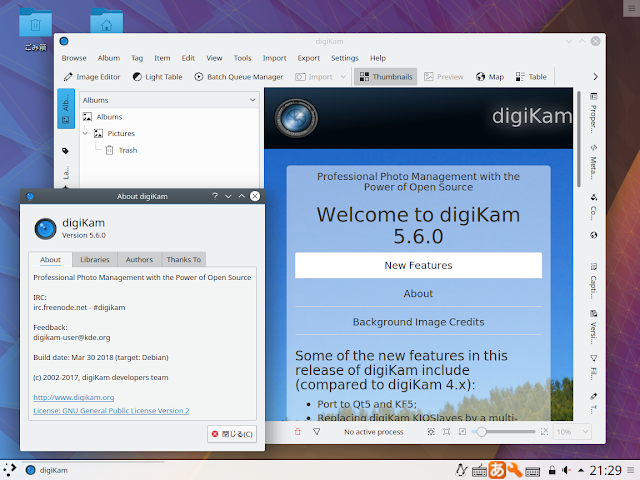Click the digiKam taskbar entry

click(x=47, y=470)
